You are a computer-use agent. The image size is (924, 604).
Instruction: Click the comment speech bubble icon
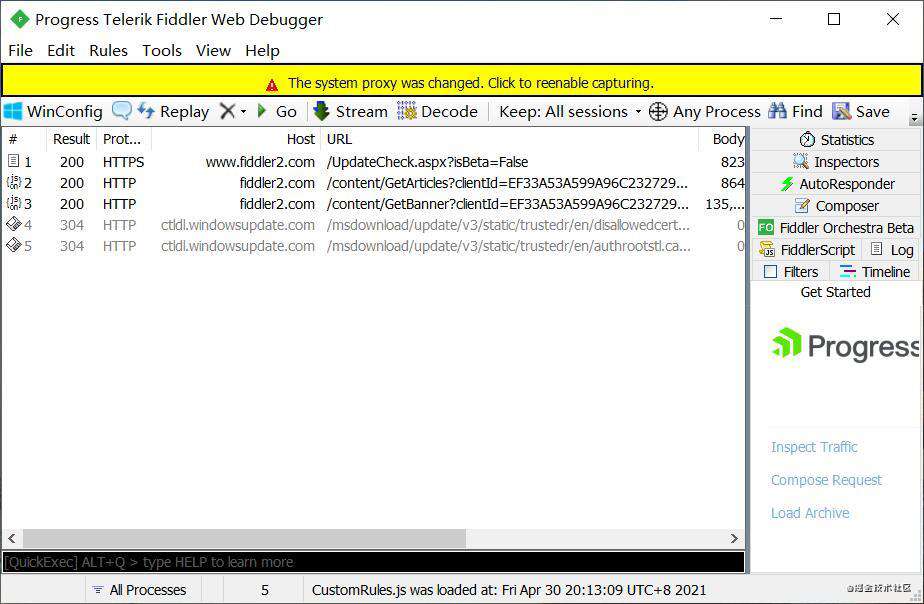[x=122, y=111]
